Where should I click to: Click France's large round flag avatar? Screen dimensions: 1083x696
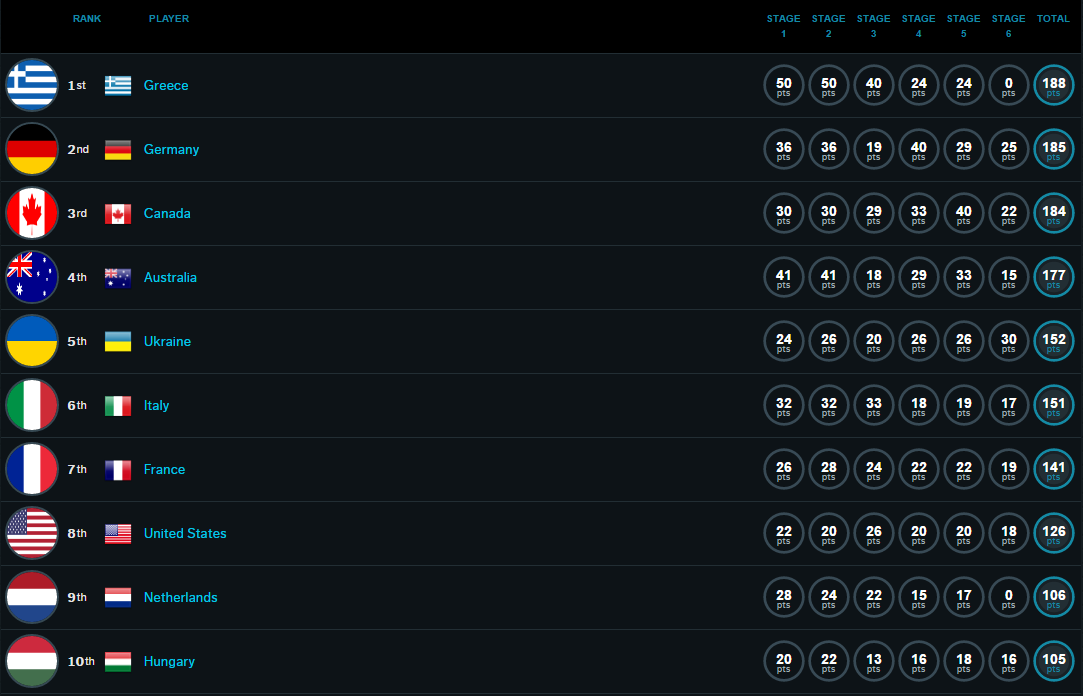point(32,470)
